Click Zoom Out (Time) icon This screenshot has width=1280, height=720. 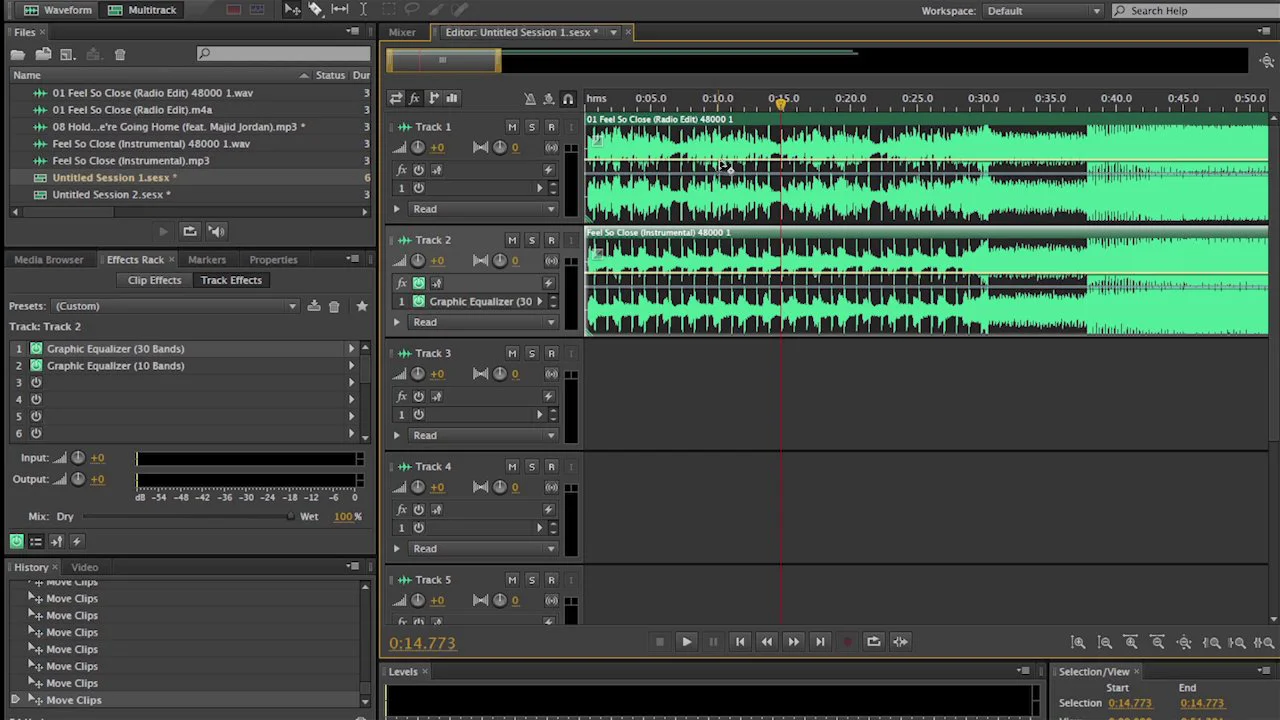coord(1157,643)
